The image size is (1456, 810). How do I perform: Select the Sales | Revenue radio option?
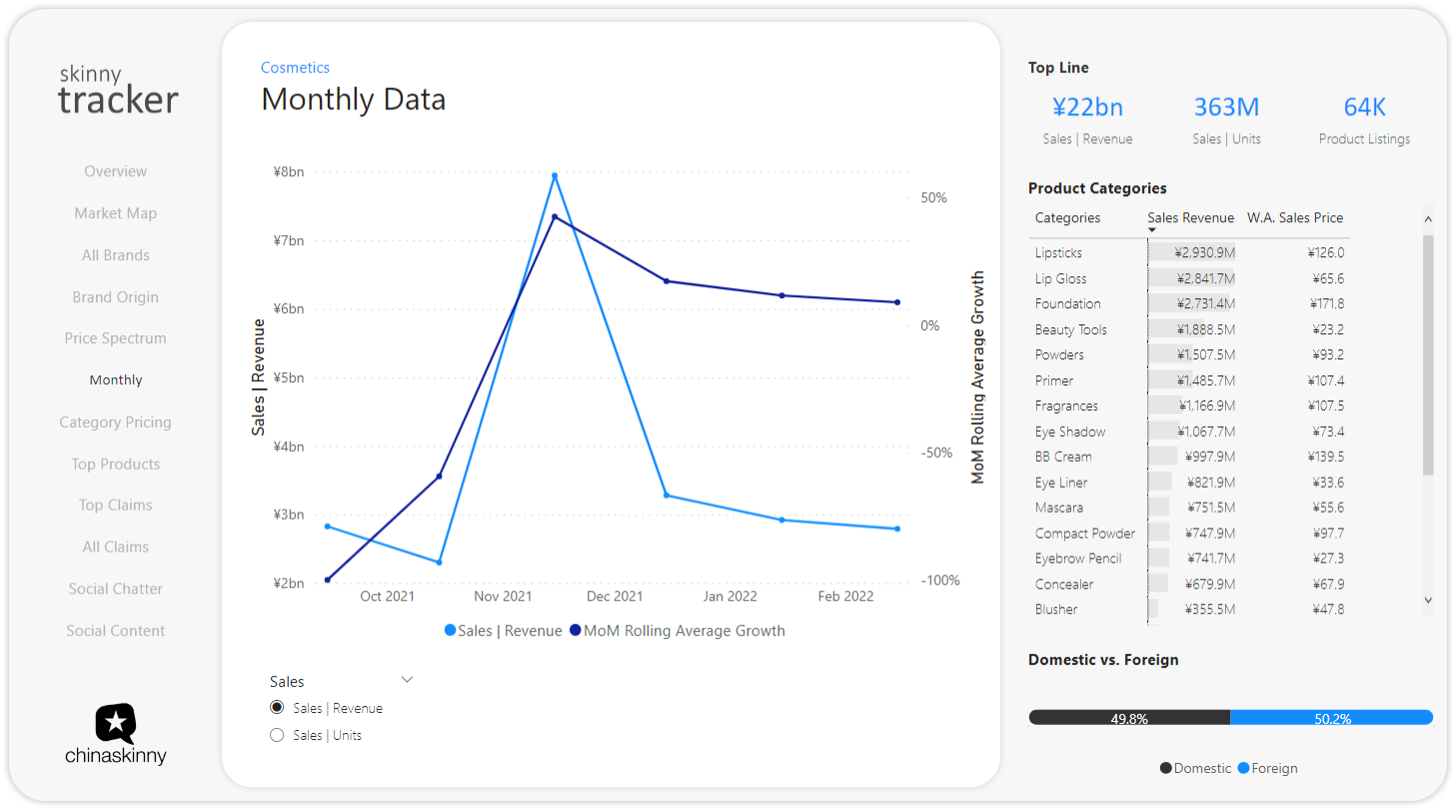tap(277, 708)
